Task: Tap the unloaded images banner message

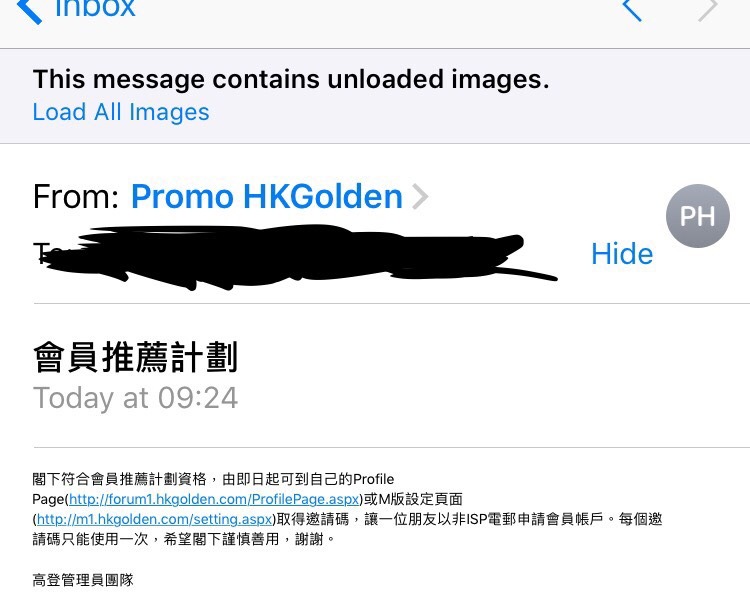Action: 291,79
